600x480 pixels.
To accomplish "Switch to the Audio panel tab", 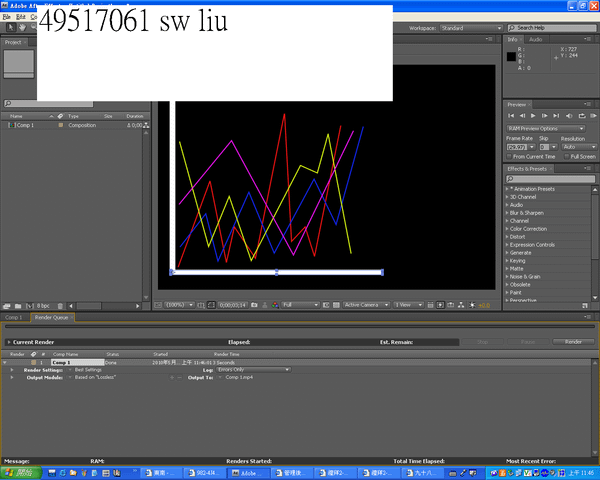I will coord(535,39).
